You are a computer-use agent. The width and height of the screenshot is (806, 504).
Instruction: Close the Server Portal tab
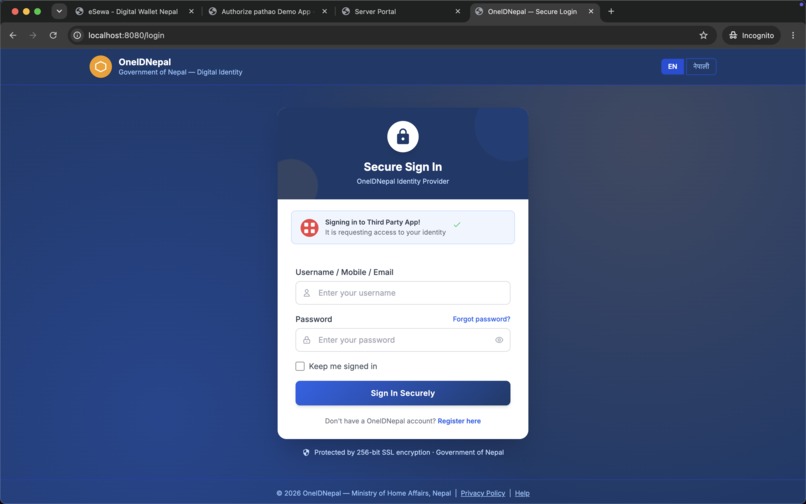point(457,11)
